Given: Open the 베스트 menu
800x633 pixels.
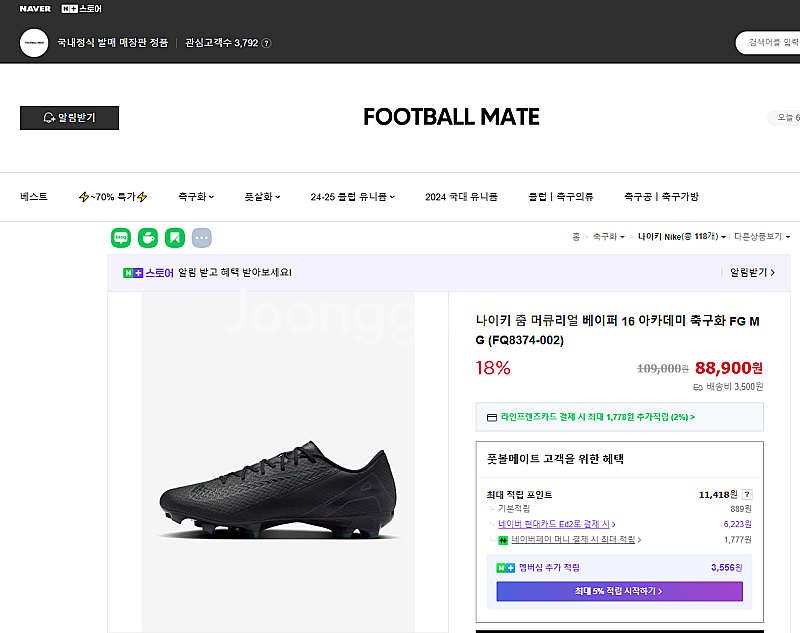Looking at the screenshot, I should tap(34, 197).
